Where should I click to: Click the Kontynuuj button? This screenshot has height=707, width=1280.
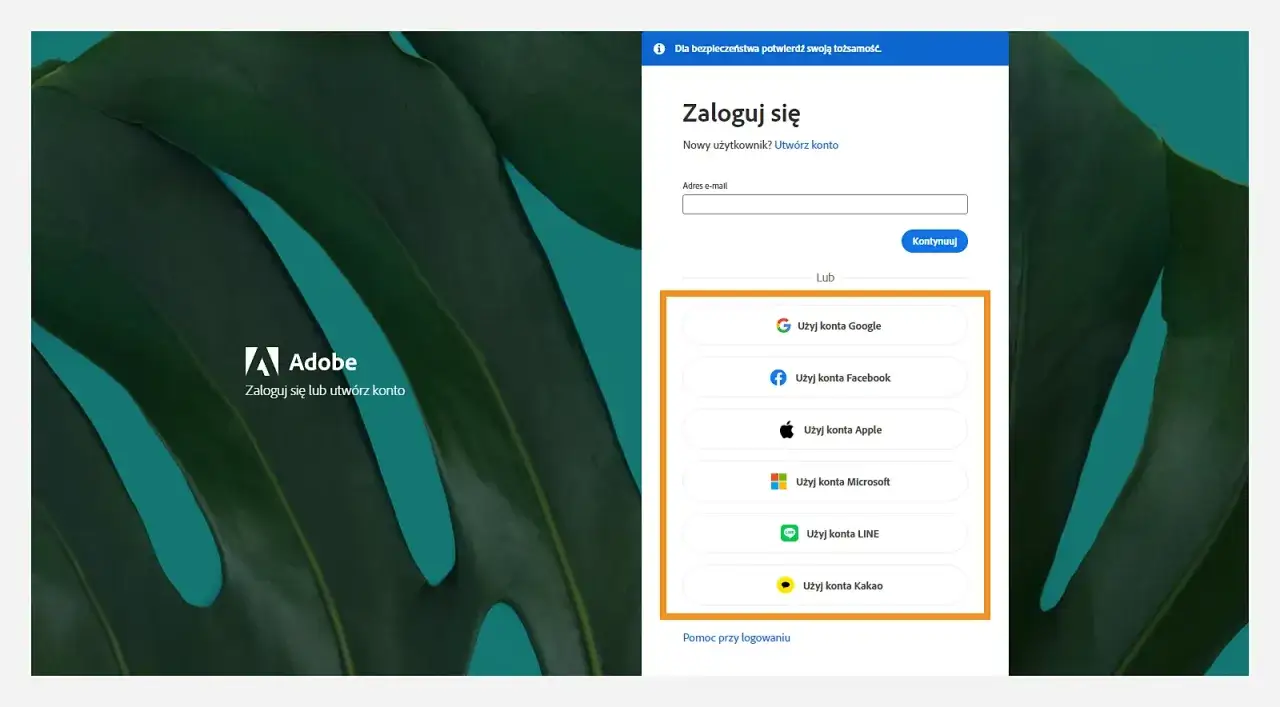(x=934, y=241)
